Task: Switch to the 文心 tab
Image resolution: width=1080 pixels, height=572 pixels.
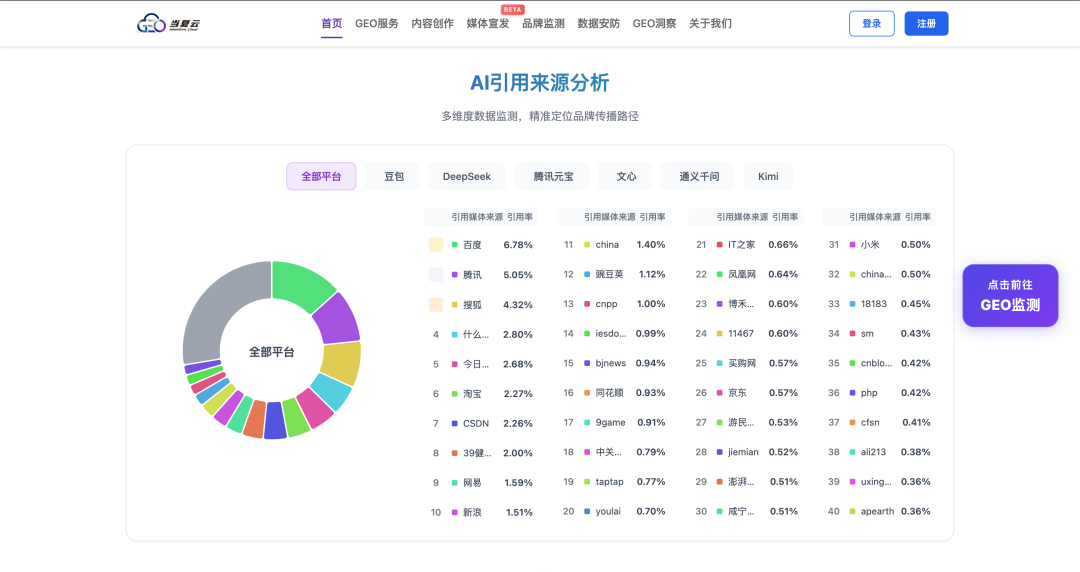Action: pos(626,176)
